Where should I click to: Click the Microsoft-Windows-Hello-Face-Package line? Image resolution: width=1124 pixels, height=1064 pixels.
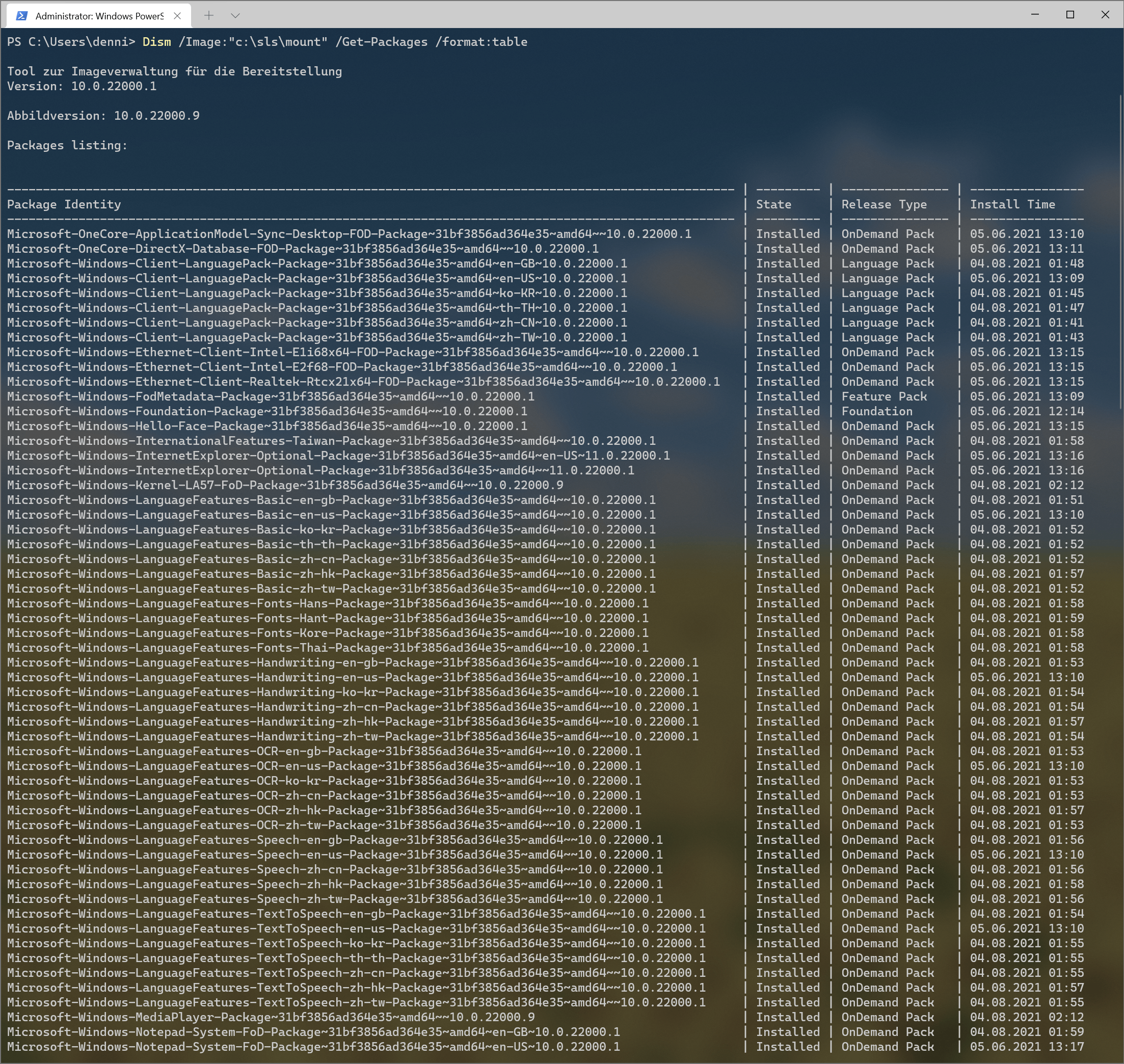click(x=266, y=426)
